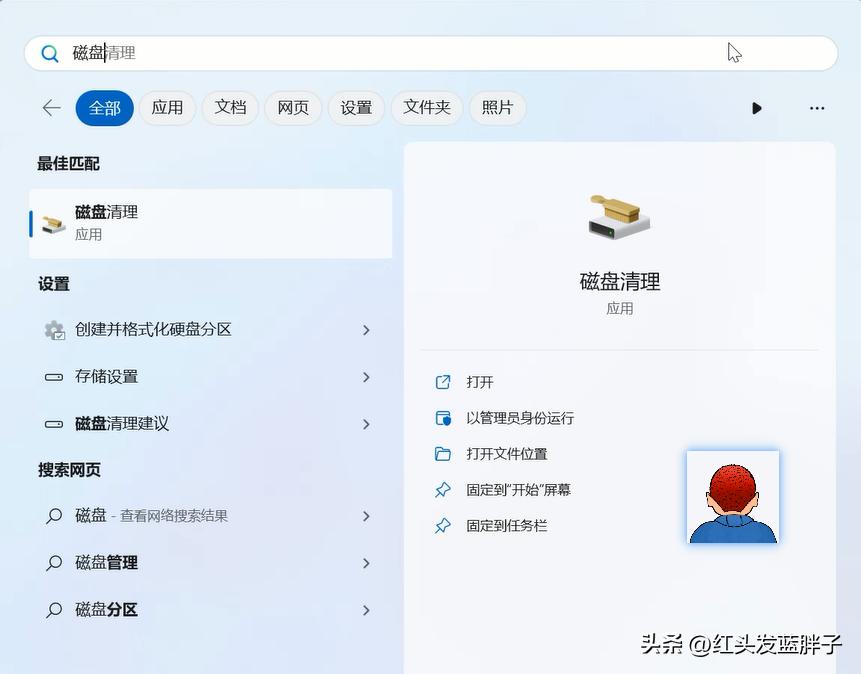The image size is (861, 674).
Task: Open the ellipsis options menu
Action: point(817,108)
